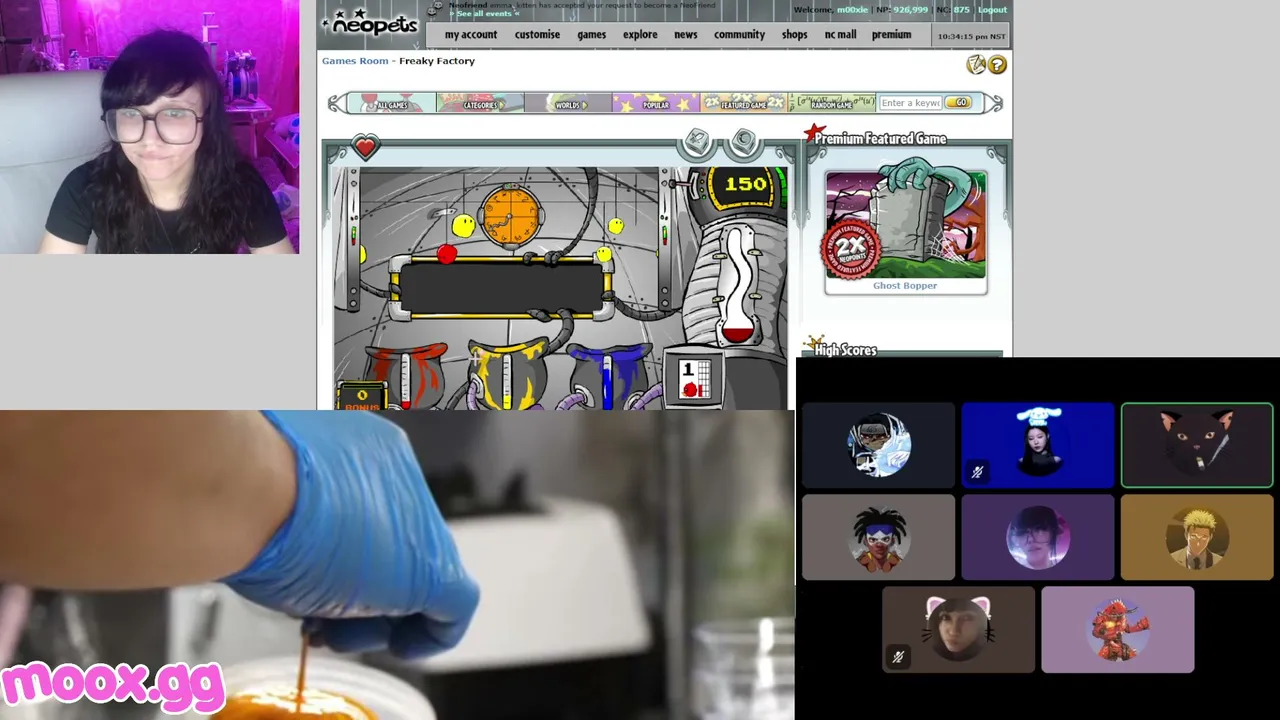Select the All Games tab

coord(391,103)
